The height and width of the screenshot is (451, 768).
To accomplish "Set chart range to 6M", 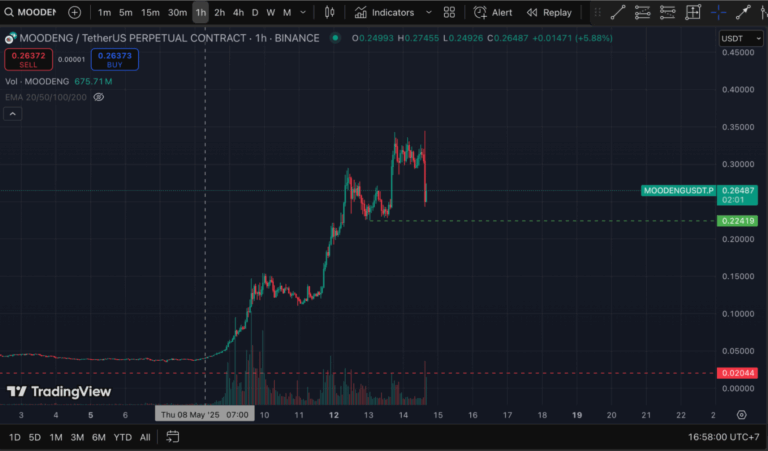I will tap(98, 437).
